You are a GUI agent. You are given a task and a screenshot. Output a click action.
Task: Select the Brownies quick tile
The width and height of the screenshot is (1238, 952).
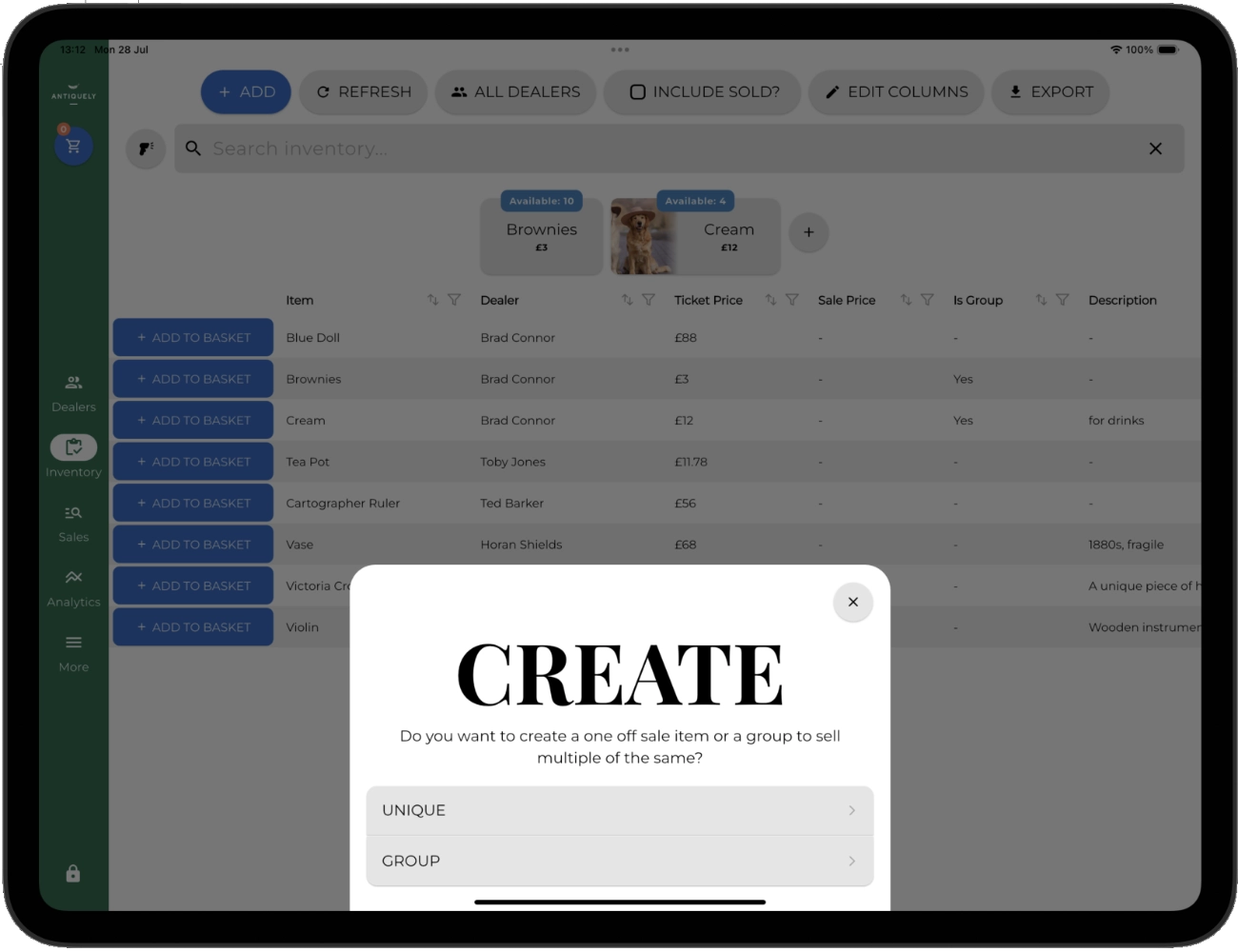coord(542,236)
